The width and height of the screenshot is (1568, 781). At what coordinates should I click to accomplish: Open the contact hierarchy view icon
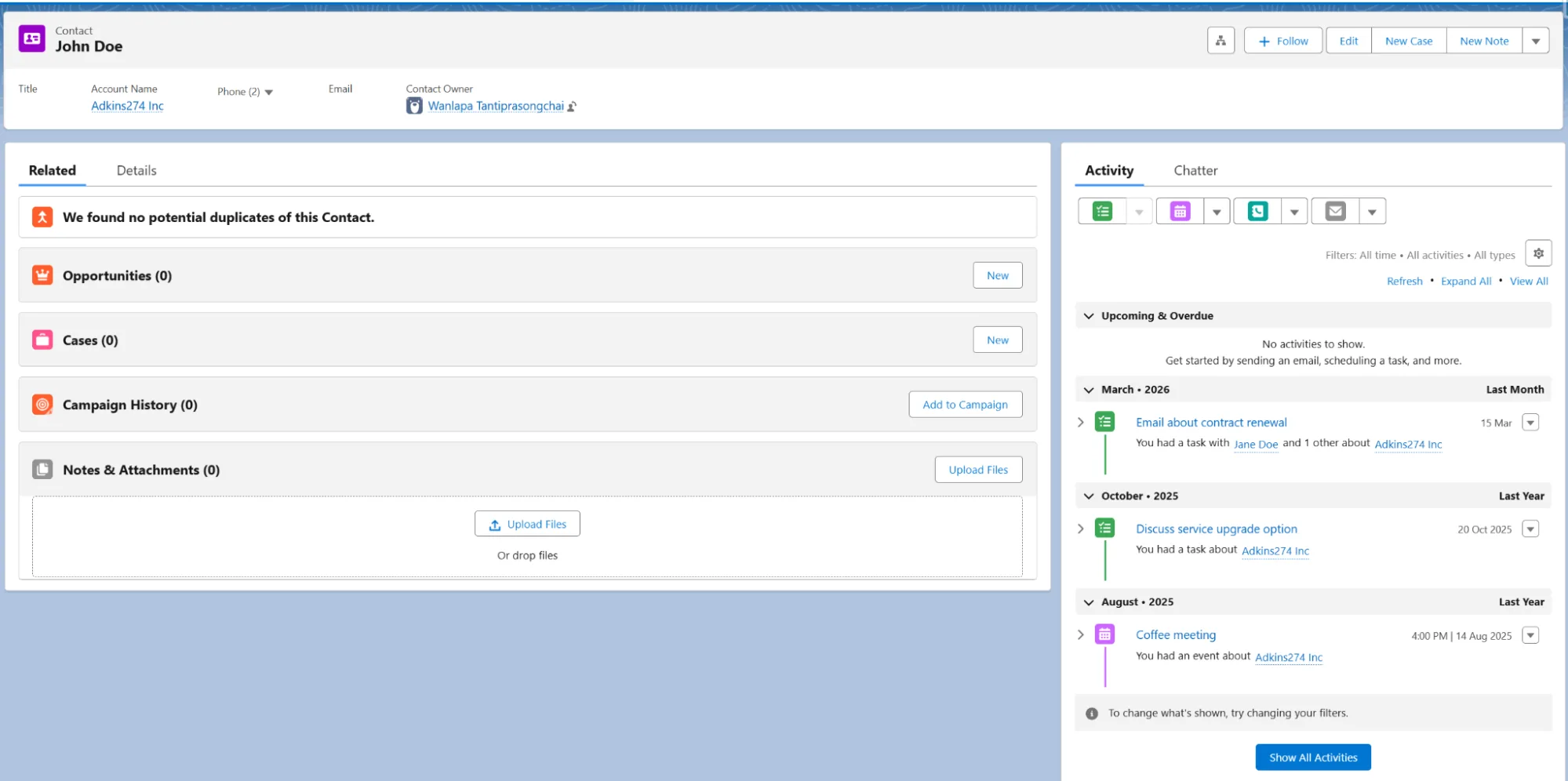(1221, 41)
